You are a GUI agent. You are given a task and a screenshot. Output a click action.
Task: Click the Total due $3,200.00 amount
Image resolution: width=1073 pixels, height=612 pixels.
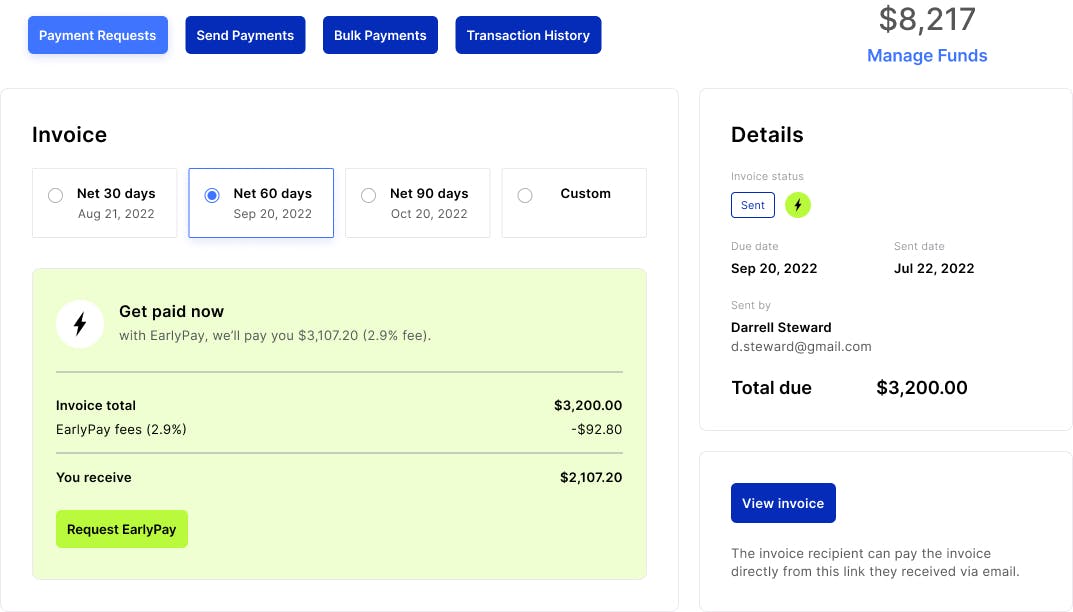[921, 388]
